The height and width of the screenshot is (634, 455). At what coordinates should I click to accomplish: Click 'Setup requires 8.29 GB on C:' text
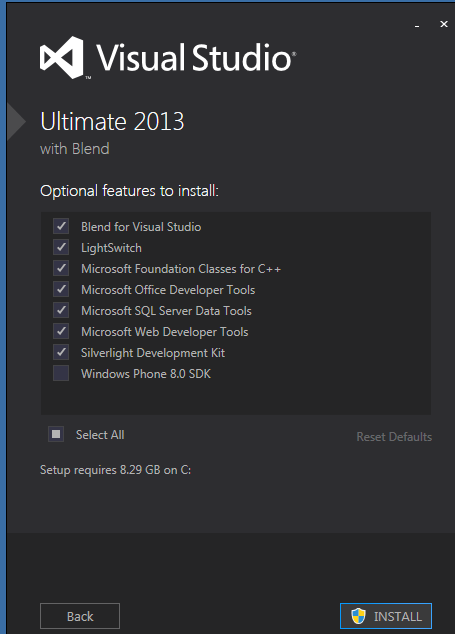click(115, 470)
